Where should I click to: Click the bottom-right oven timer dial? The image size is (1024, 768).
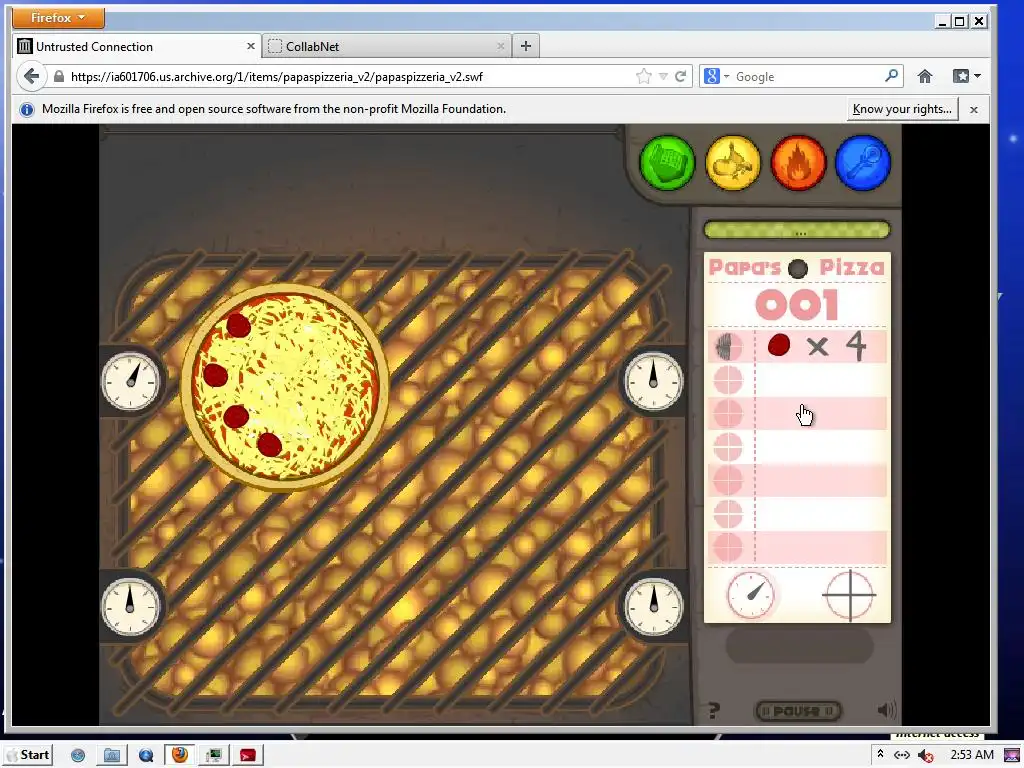tap(653, 607)
